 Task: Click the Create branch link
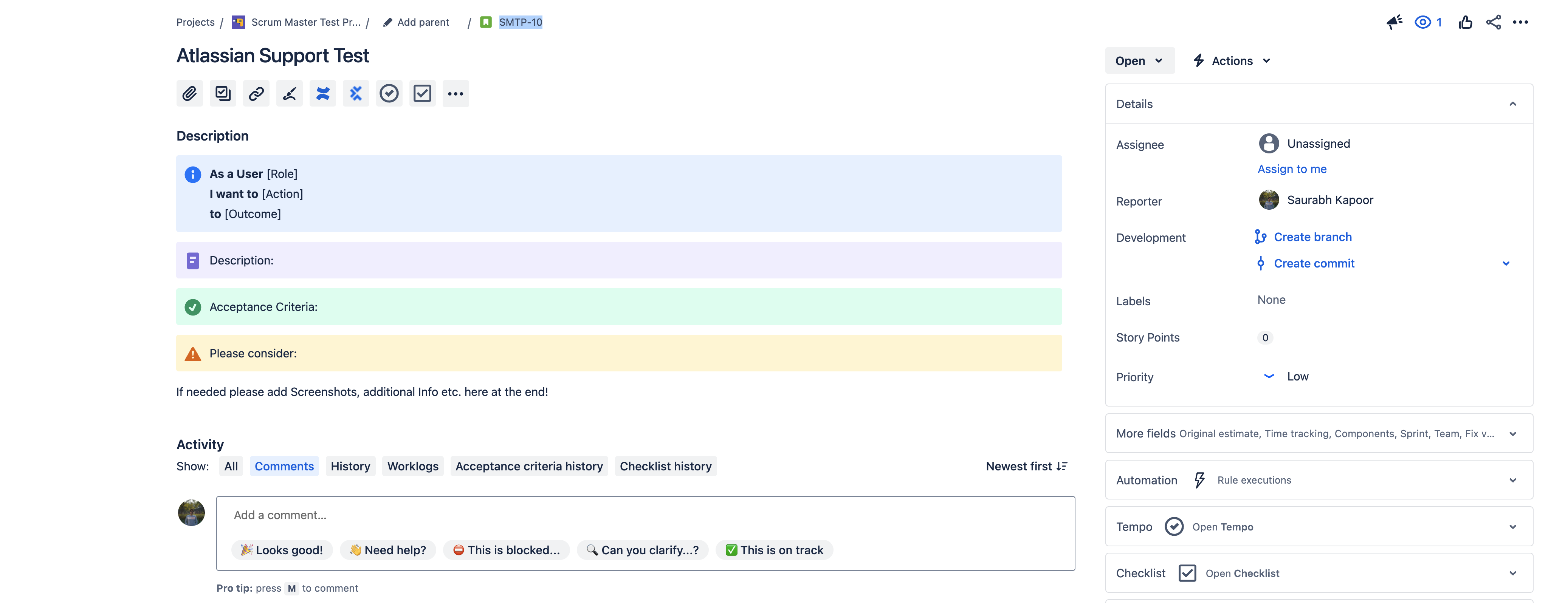1312,237
